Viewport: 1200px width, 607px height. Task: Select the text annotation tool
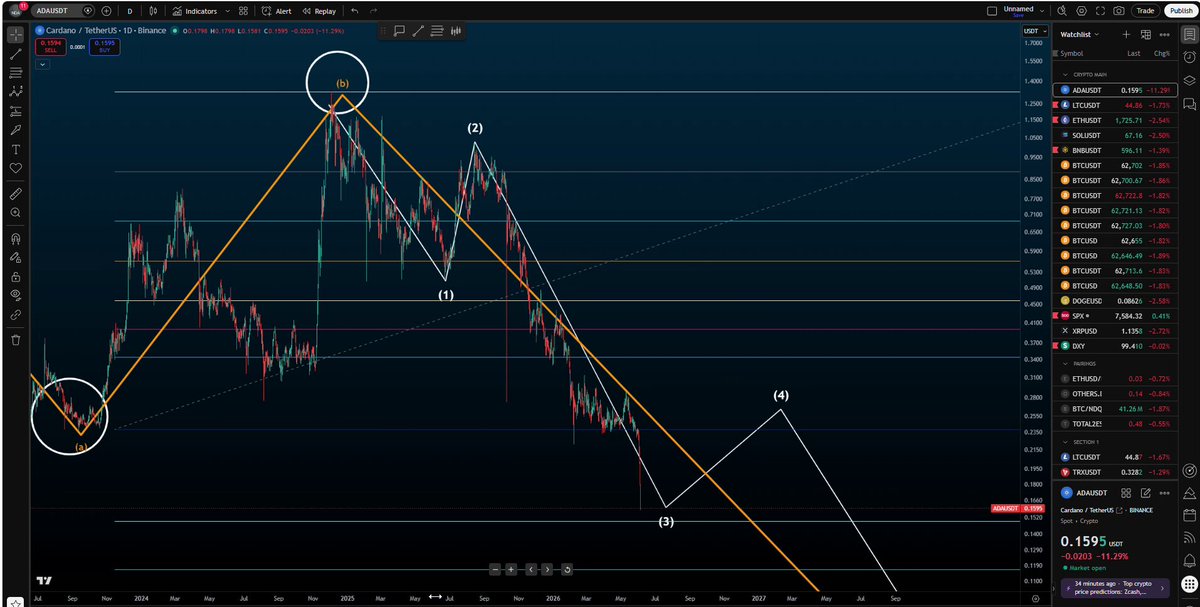point(16,148)
